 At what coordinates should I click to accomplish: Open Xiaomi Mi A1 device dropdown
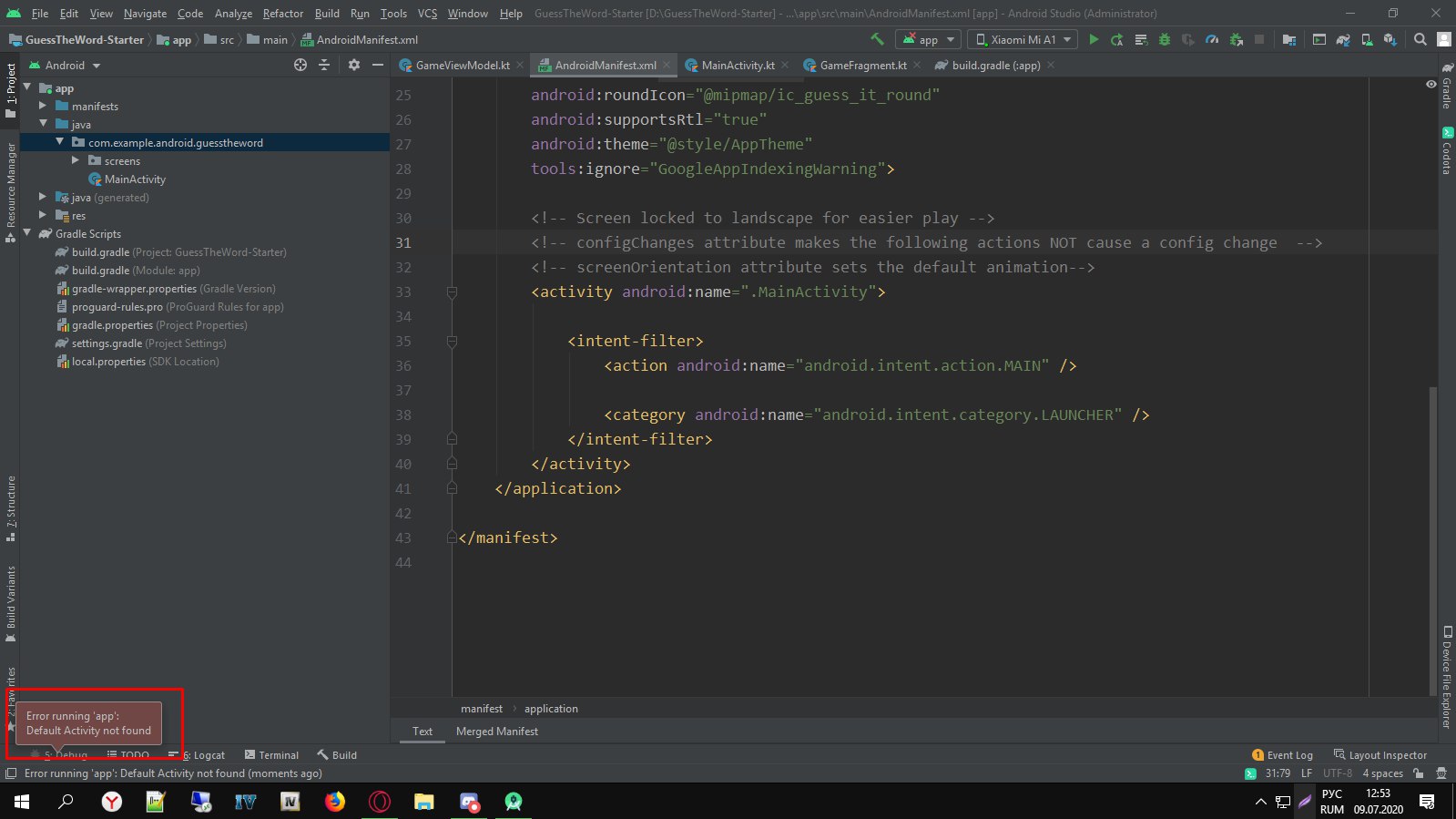pyautogui.click(x=1022, y=39)
